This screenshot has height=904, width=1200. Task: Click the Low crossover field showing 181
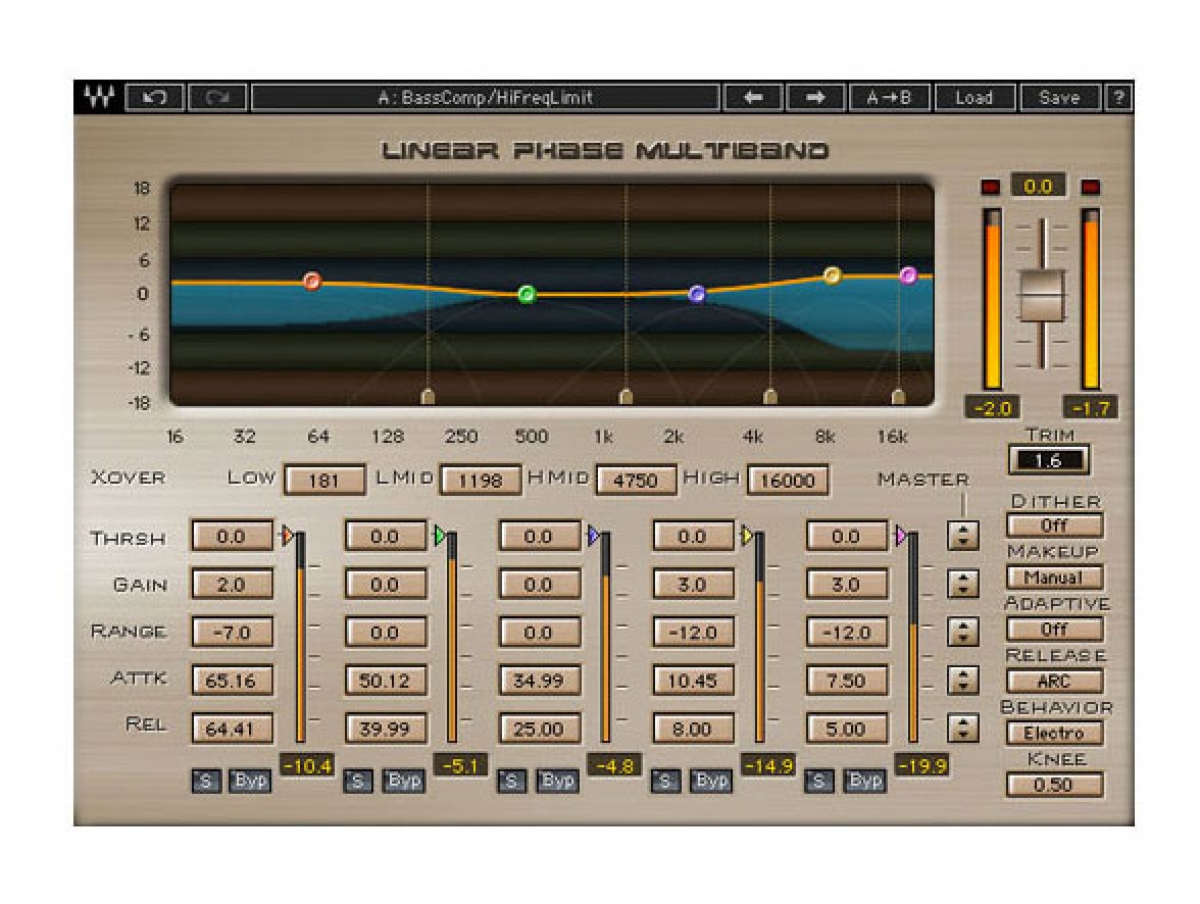(324, 480)
